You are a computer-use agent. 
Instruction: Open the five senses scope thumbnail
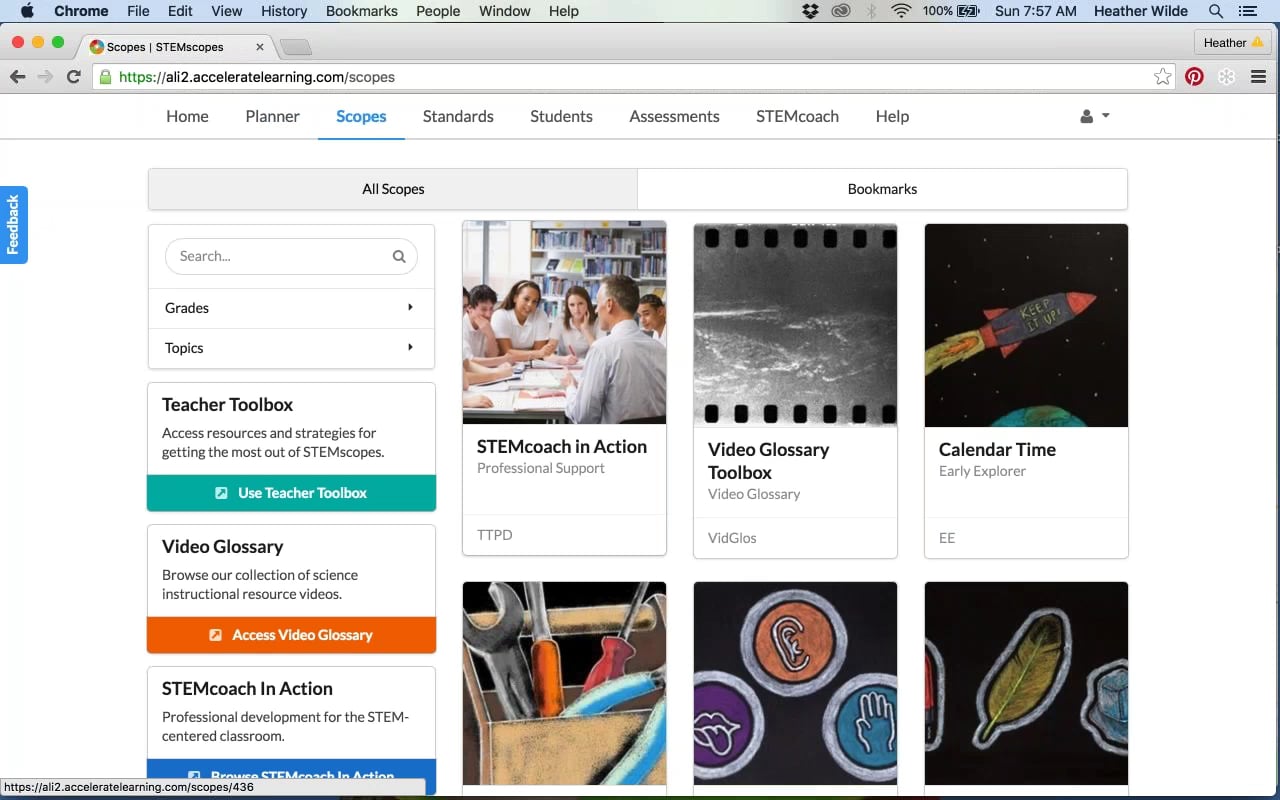click(x=795, y=683)
